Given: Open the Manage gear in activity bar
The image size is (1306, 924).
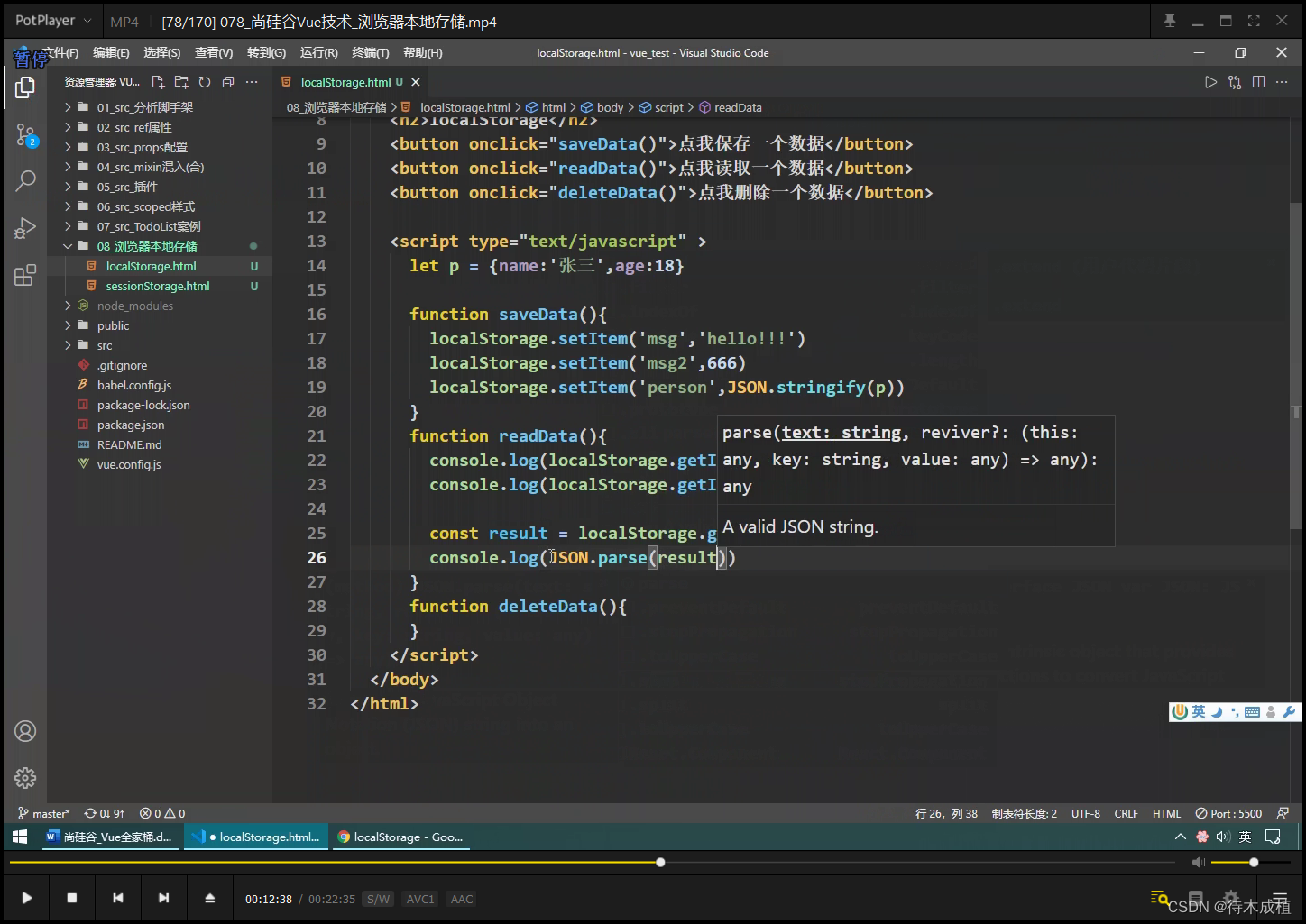Looking at the screenshot, I should (x=25, y=777).
